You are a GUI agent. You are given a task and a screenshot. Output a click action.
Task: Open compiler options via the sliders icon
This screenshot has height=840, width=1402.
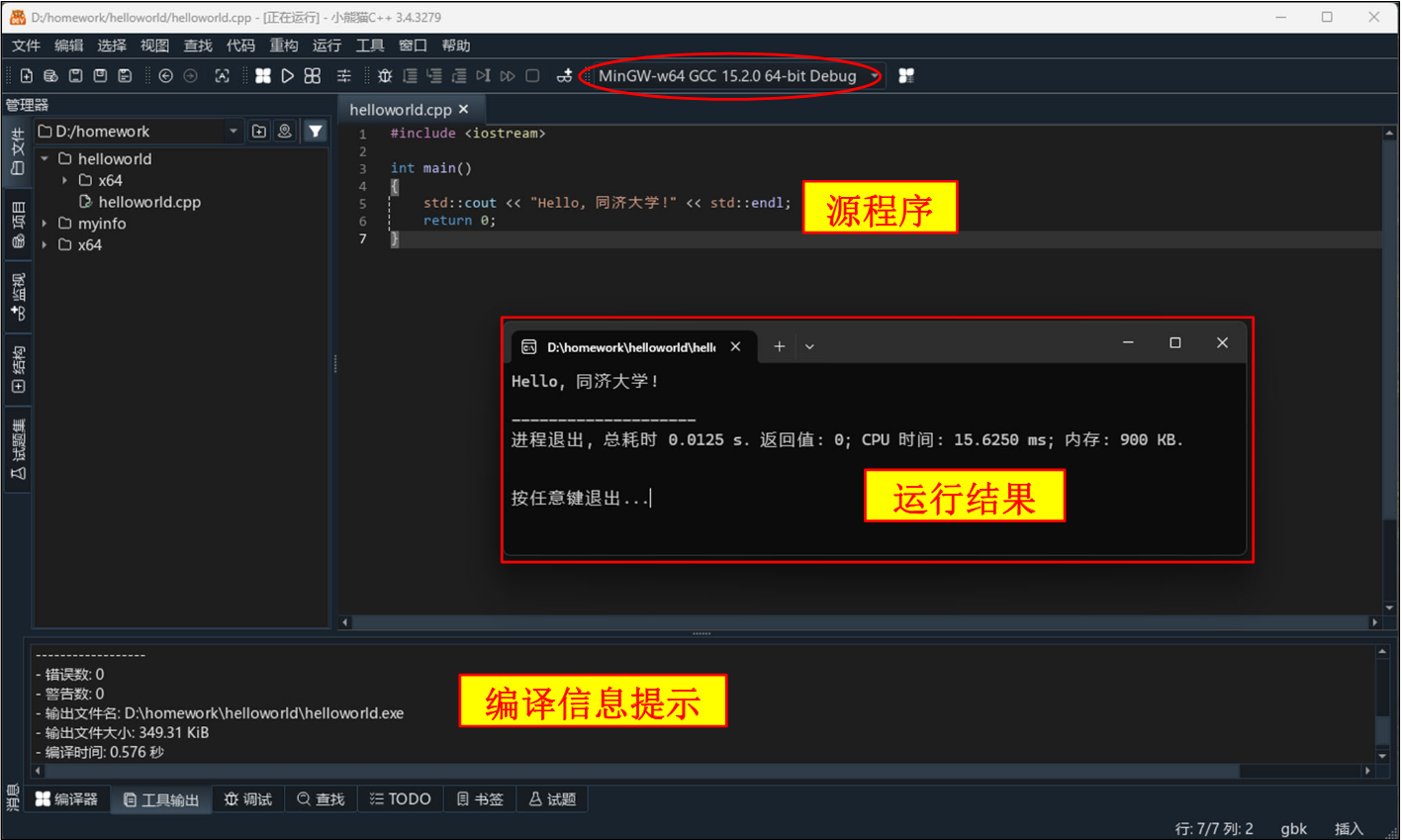click(x=343, y=75)
